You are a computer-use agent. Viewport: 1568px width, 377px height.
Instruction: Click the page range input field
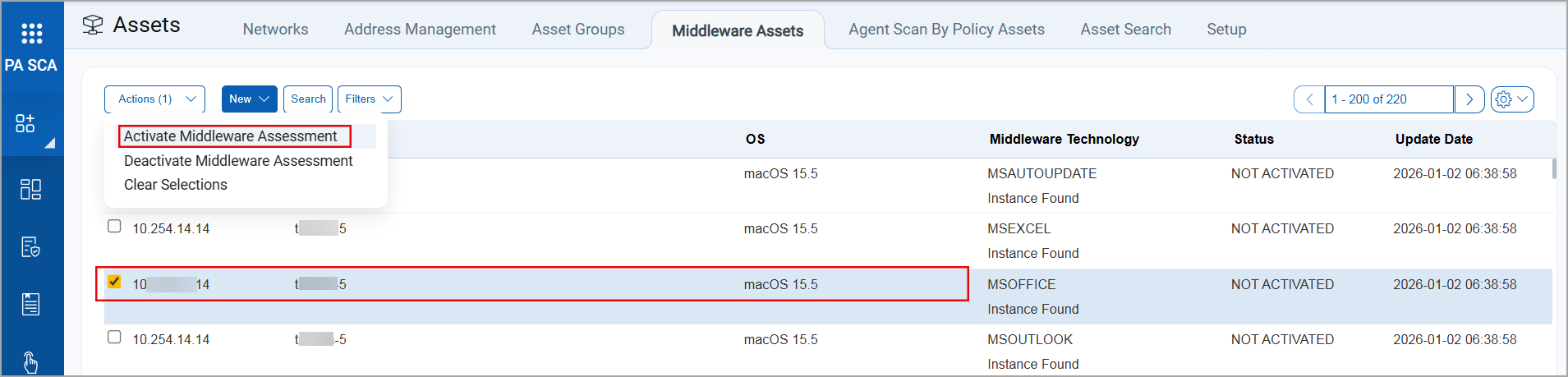point(1388,99)
